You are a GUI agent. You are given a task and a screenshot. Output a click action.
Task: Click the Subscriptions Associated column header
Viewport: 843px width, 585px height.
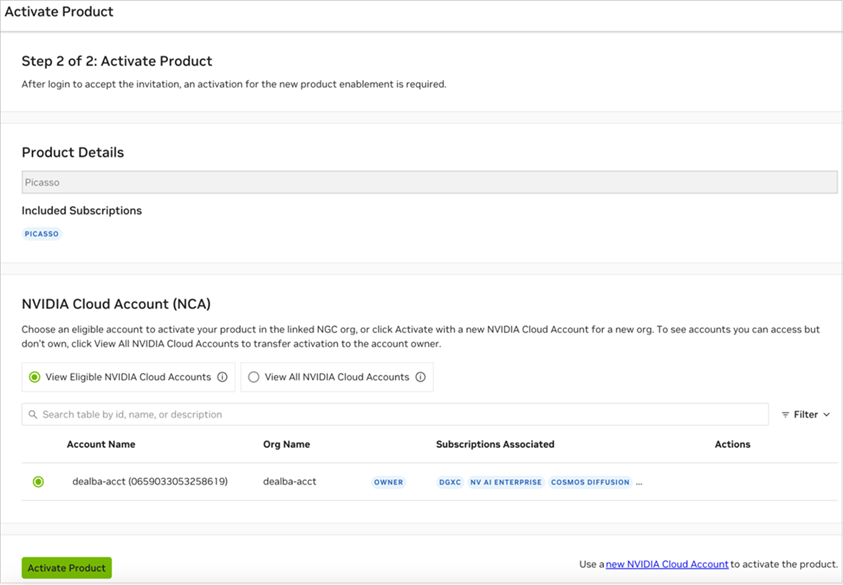(495, 444)
